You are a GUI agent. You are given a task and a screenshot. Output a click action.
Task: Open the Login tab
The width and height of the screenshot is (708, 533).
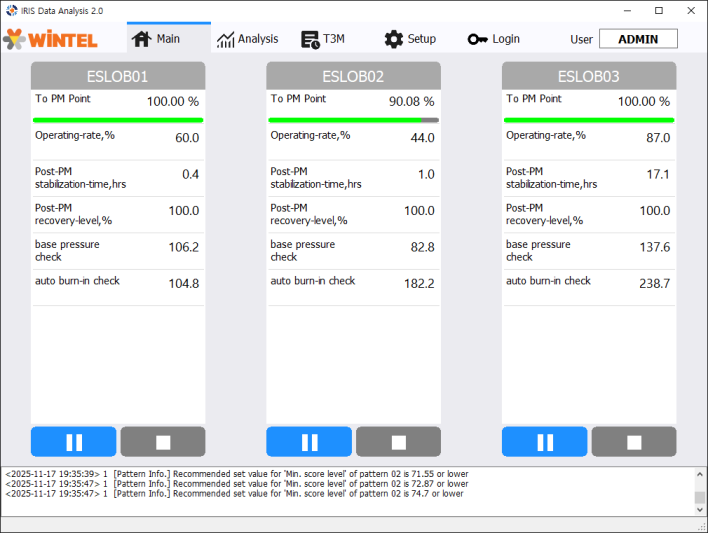[494, 39]
